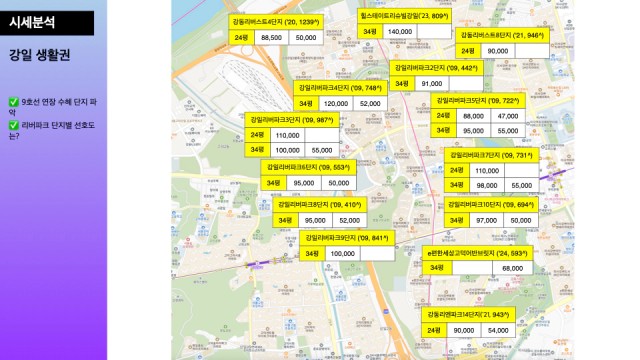Click 100,000 under 강일리버파크9단지
The height and width of the screenshot is (360, 640).
click(x=343, y=253)
